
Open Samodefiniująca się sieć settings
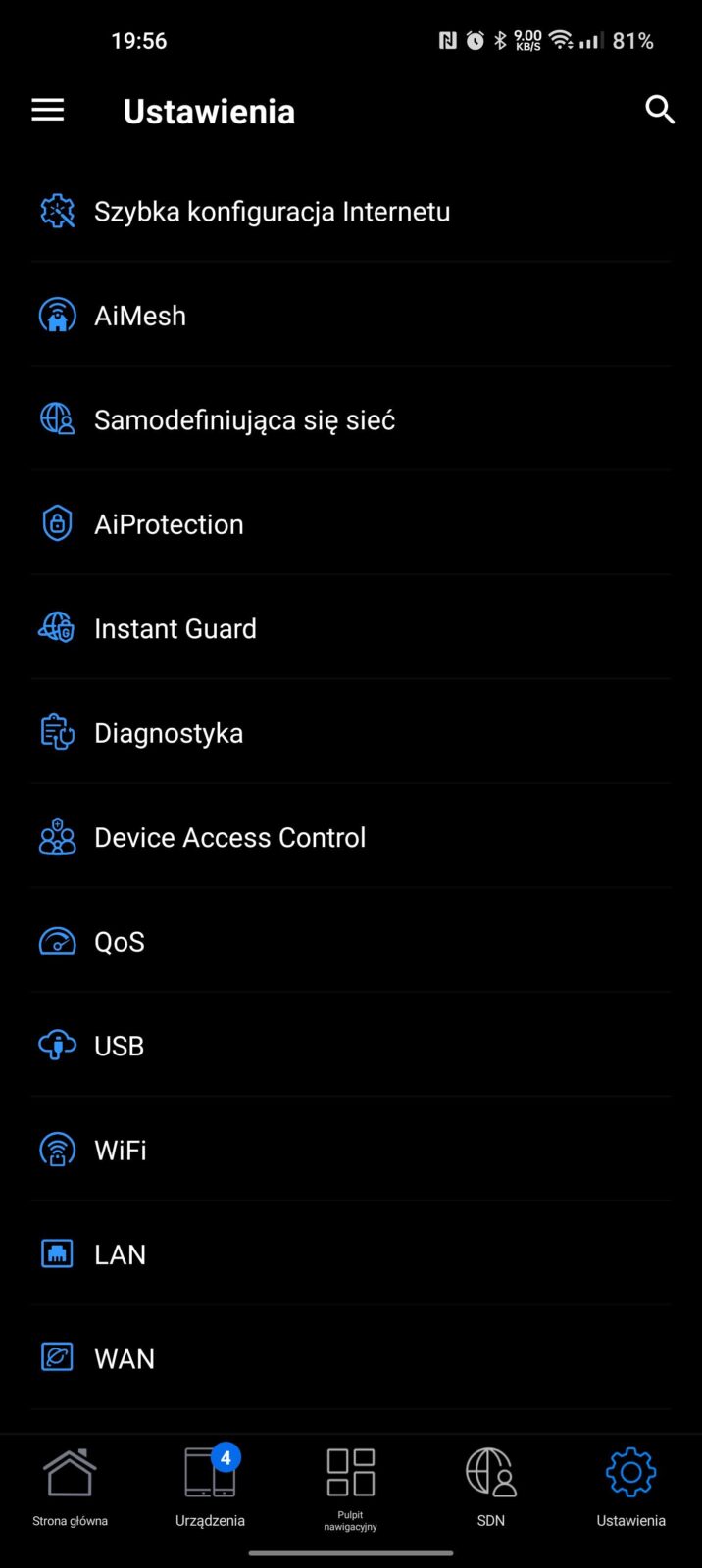click(x=244, y=420)
